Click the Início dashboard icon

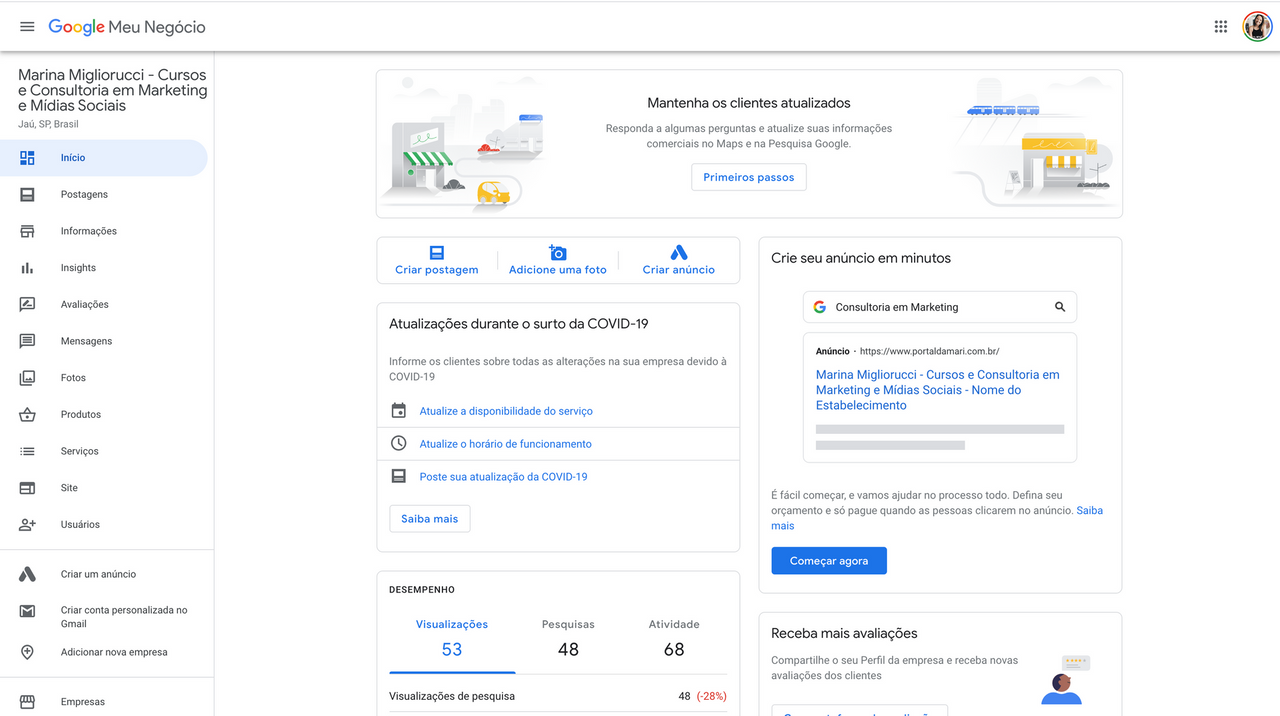pyautogui.click(x=27, y=158)
